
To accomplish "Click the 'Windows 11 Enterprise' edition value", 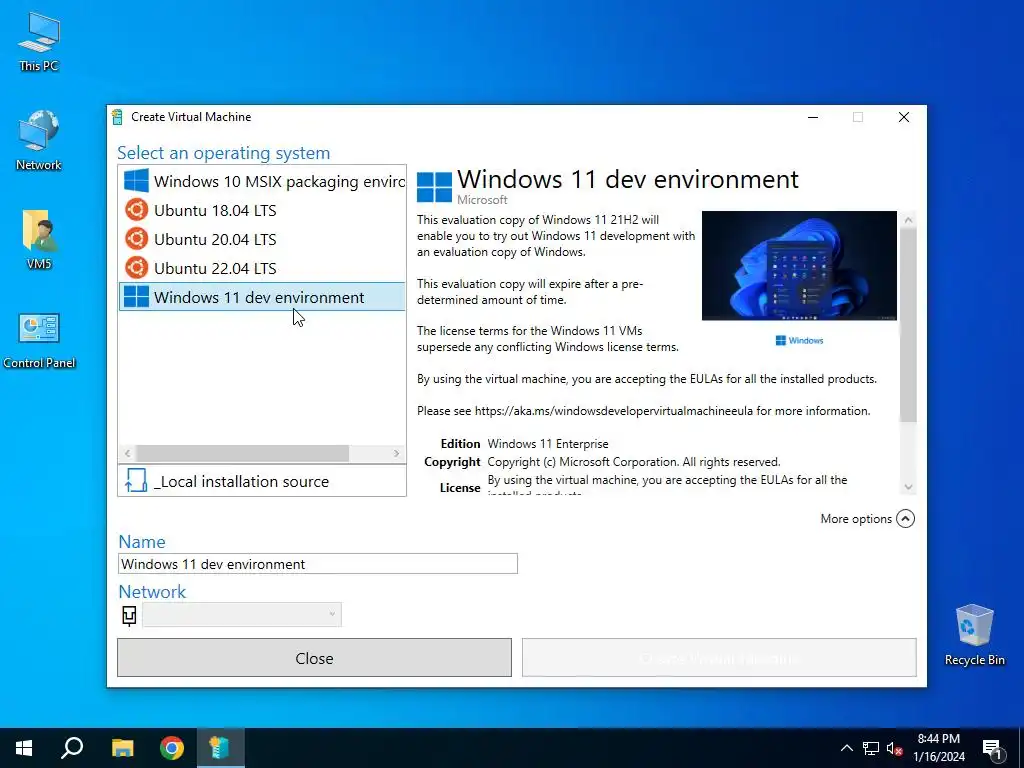I will 548,443.
